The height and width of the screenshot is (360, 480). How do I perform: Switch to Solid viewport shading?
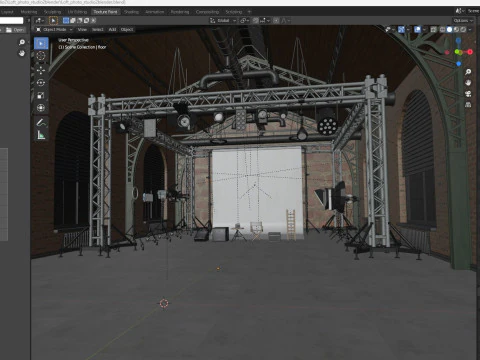tap(449, 29)
